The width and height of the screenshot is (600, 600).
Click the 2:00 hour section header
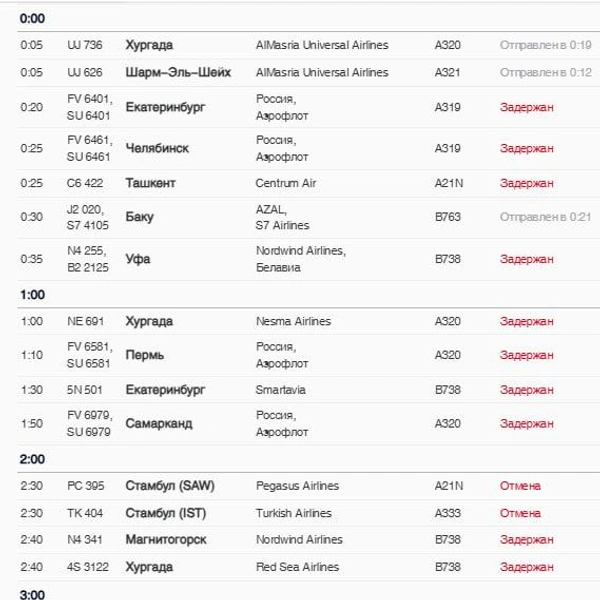click(33, 459)
